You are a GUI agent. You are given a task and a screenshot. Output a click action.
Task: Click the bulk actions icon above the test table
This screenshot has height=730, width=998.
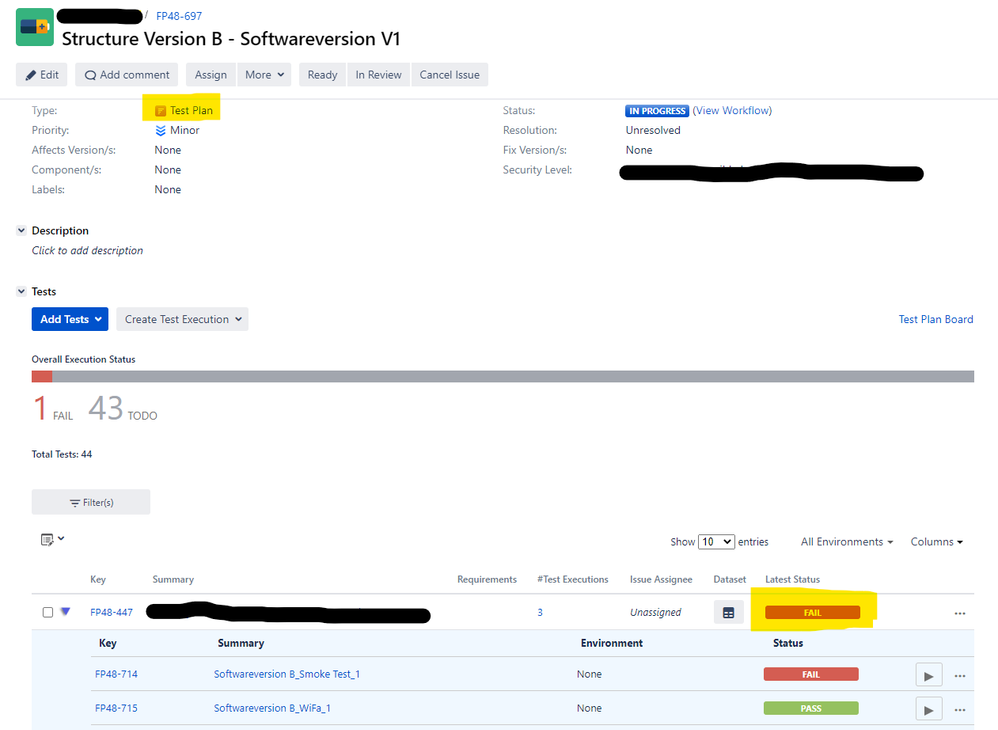point(48,538)
